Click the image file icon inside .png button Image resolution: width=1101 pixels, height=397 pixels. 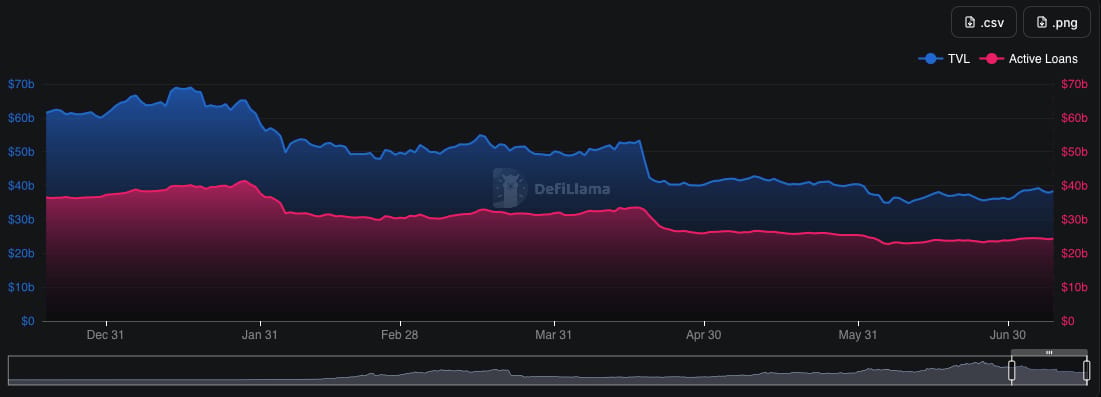click(x=1042, y=22)
